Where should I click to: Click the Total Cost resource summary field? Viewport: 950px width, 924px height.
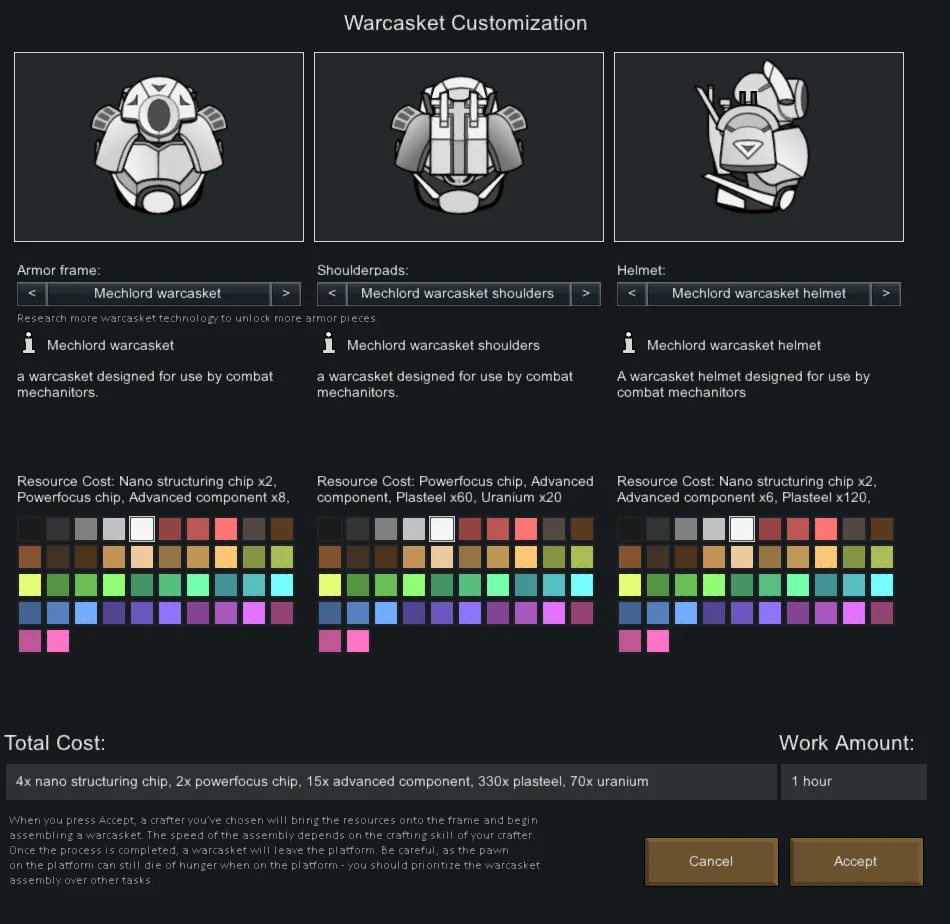pyautogui.click(x=390, y=782)
